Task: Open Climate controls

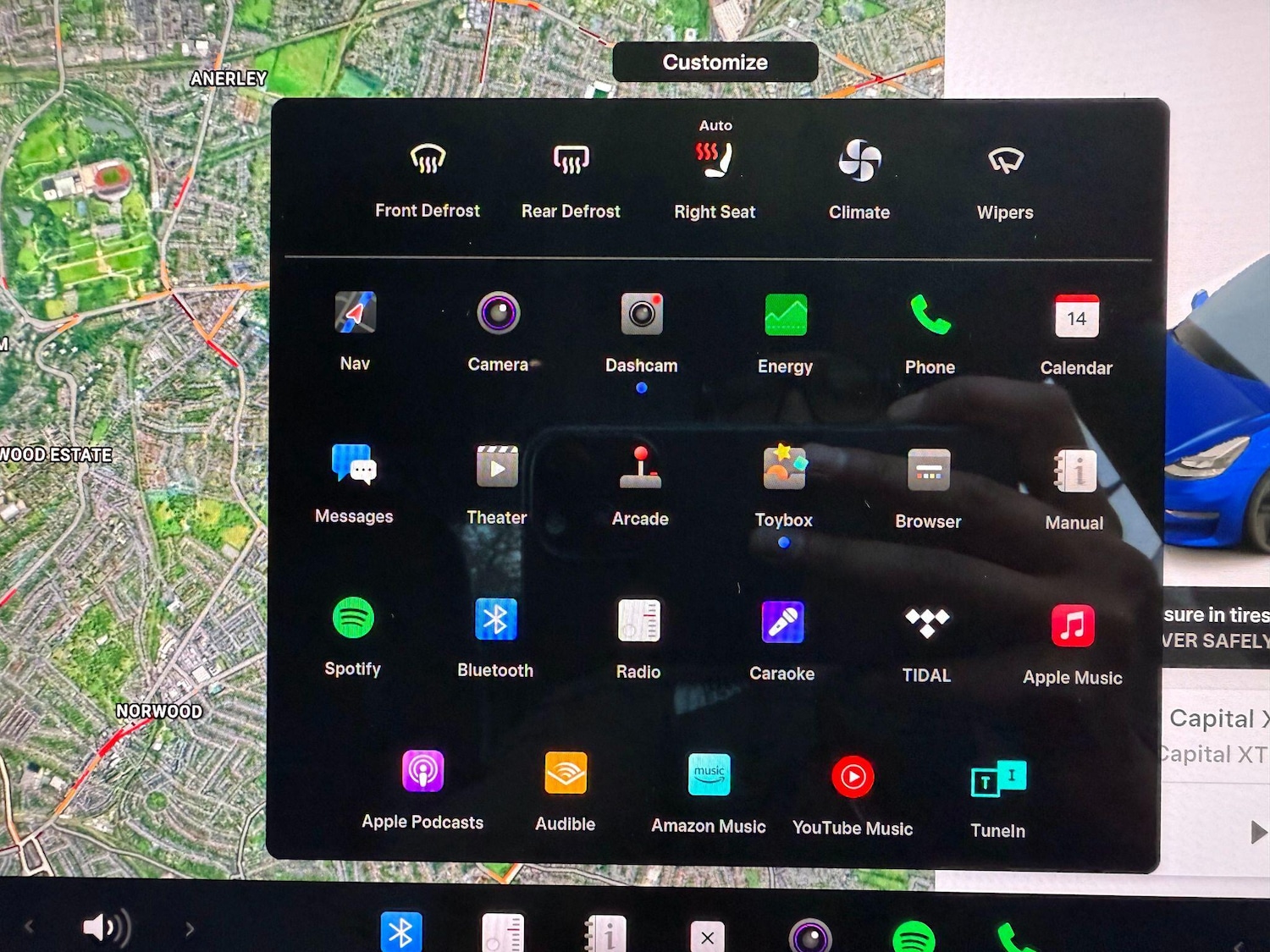Action: (859, 161)
